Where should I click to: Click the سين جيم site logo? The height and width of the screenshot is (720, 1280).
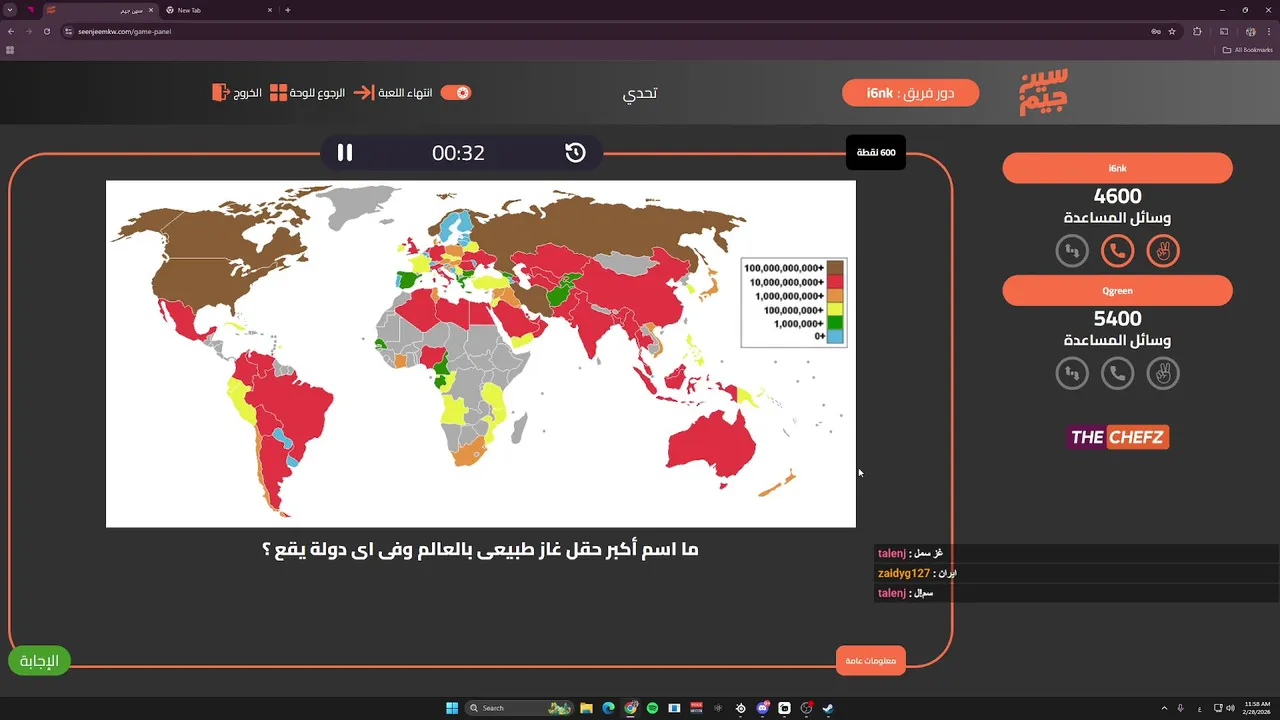coord(1044,92)
